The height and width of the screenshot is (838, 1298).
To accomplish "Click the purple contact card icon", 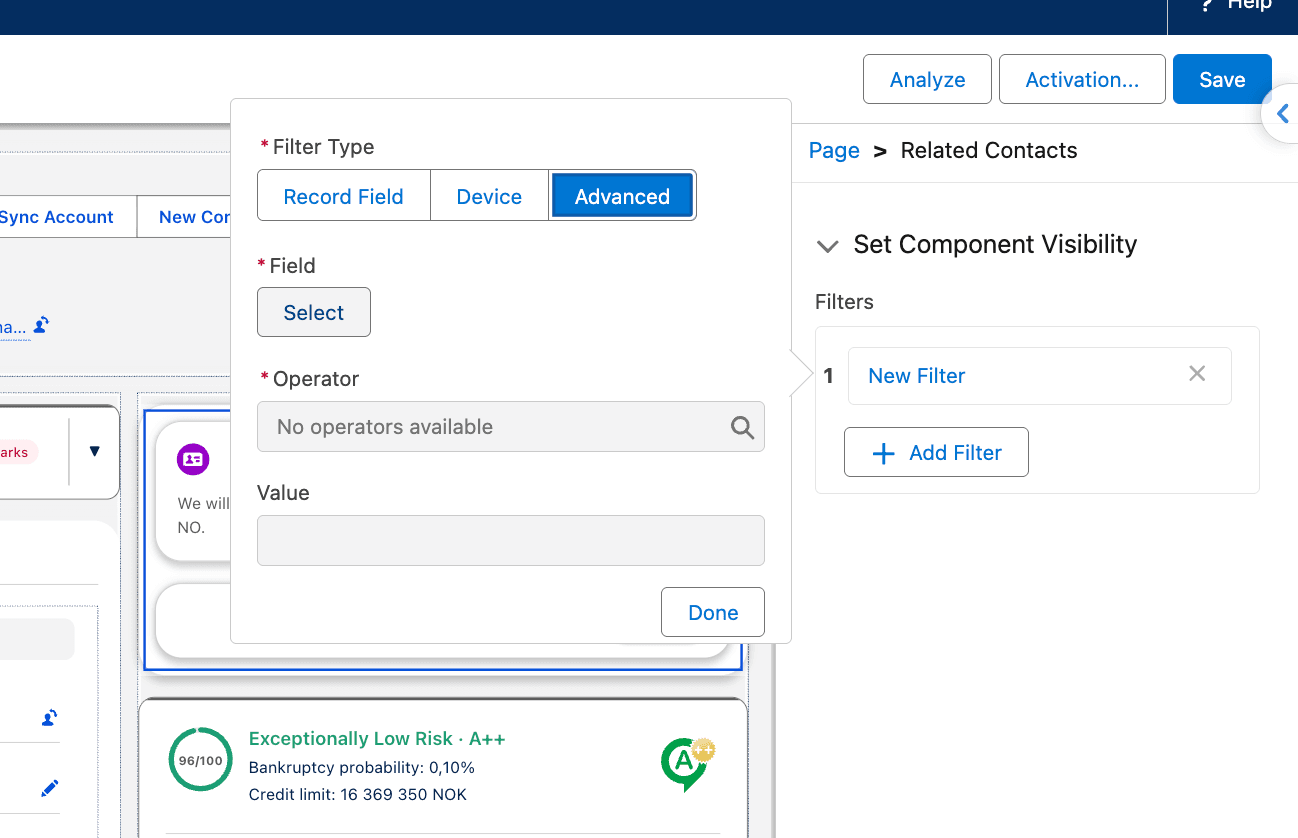I will point(192,459).
